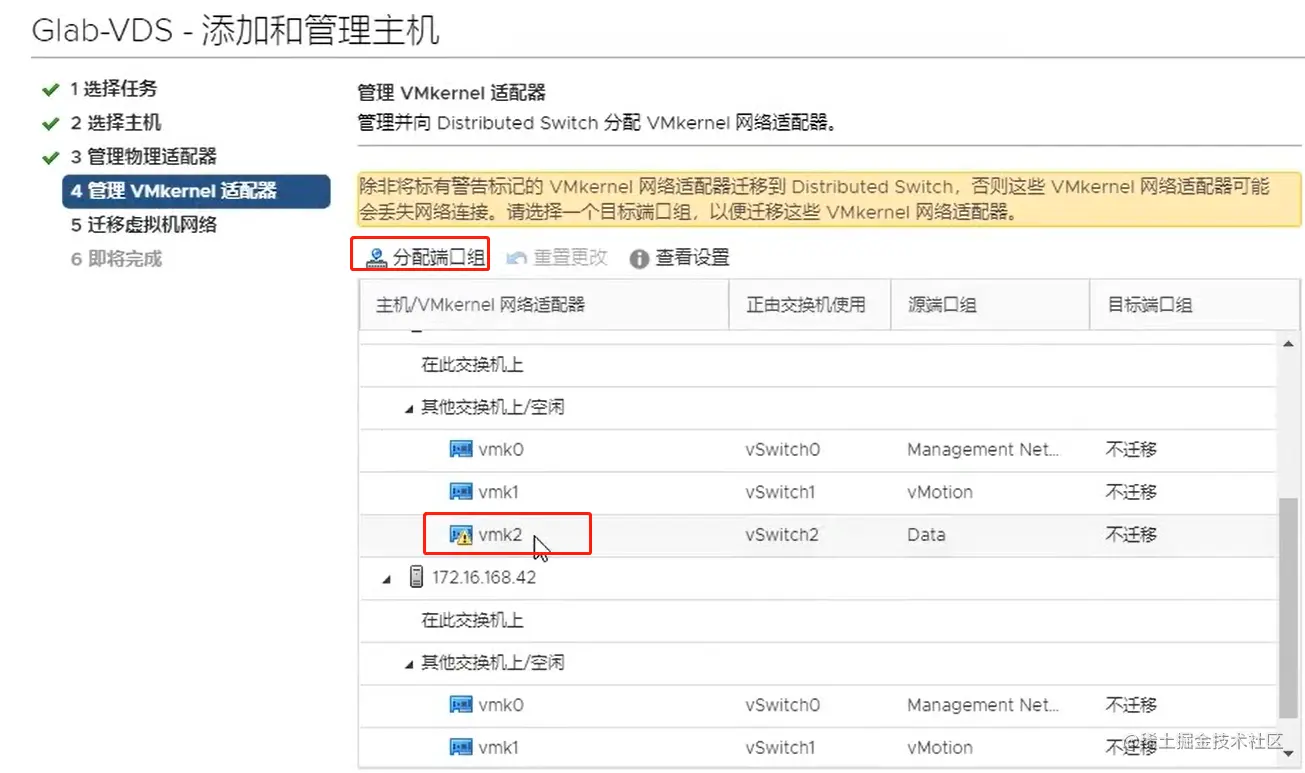This screenshot has height=773, width=1305.
Task: Click vSwitch1 in the first host's vmk1 row
Action: point(781,492)
